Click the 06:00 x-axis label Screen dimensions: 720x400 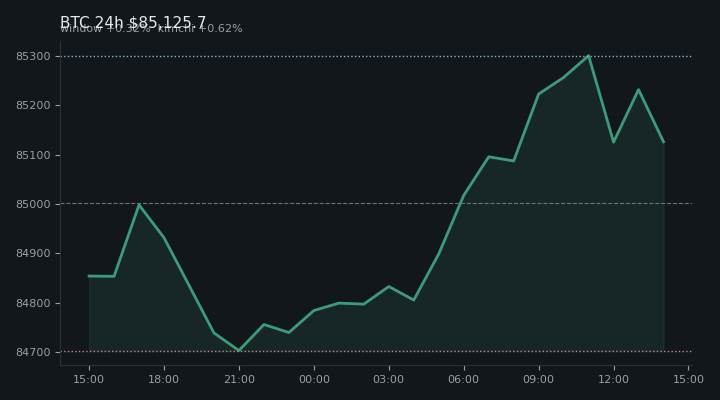point(464,379)
